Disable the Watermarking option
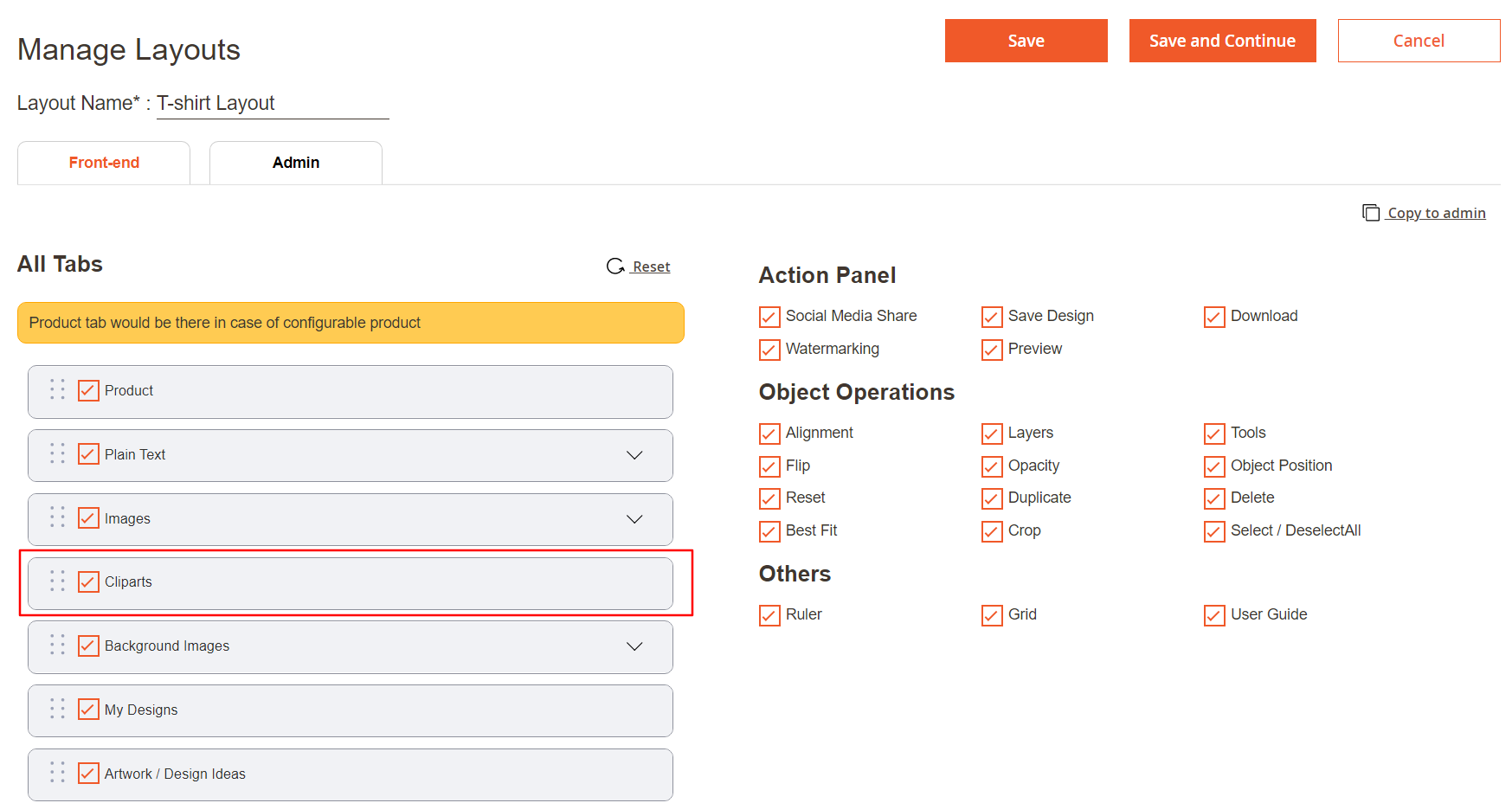 769,350
